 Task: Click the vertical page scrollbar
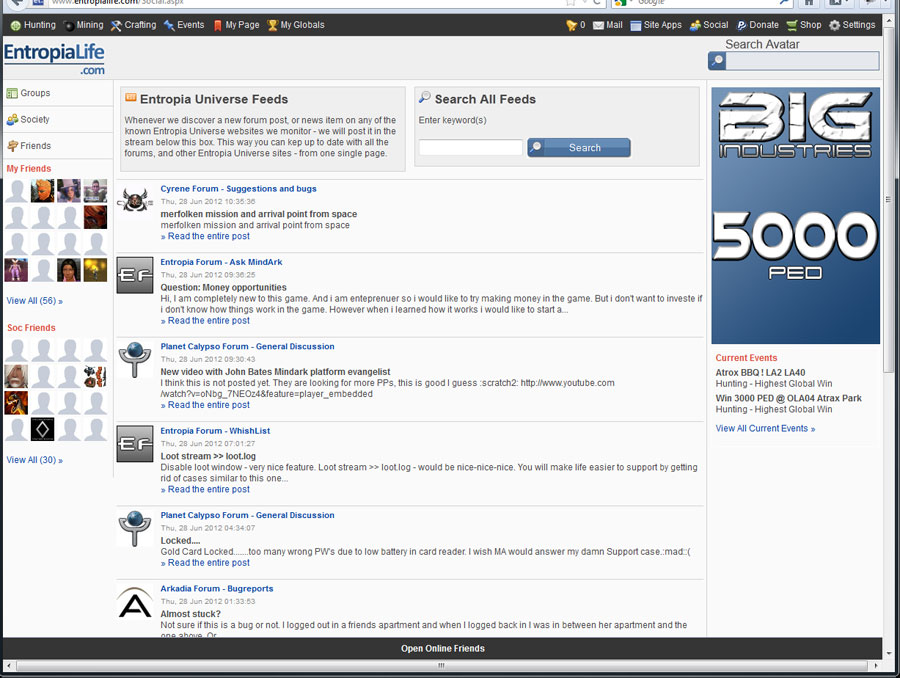(x=889, y=200)
